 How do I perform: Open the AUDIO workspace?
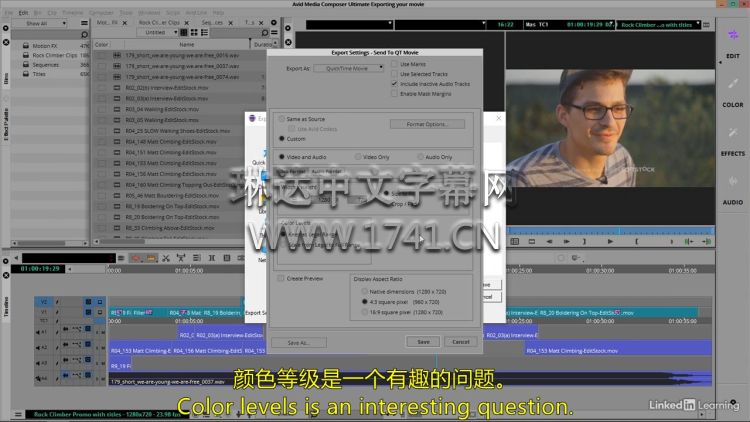click(732, 202)
